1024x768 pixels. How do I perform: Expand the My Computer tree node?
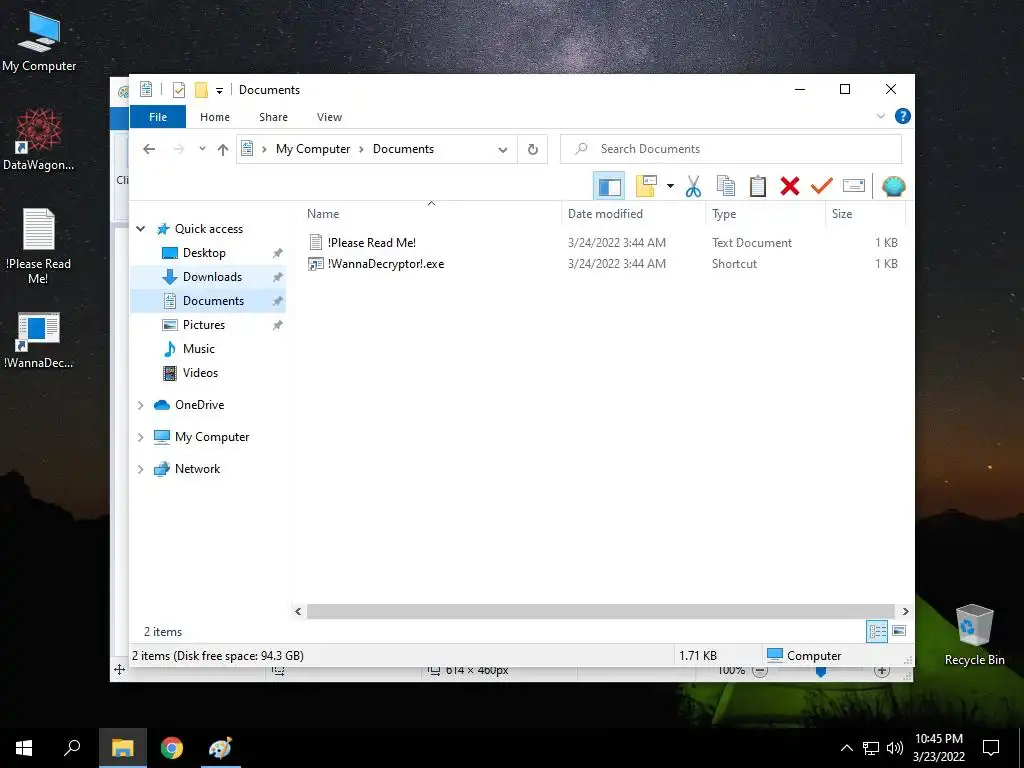[140, 437]
